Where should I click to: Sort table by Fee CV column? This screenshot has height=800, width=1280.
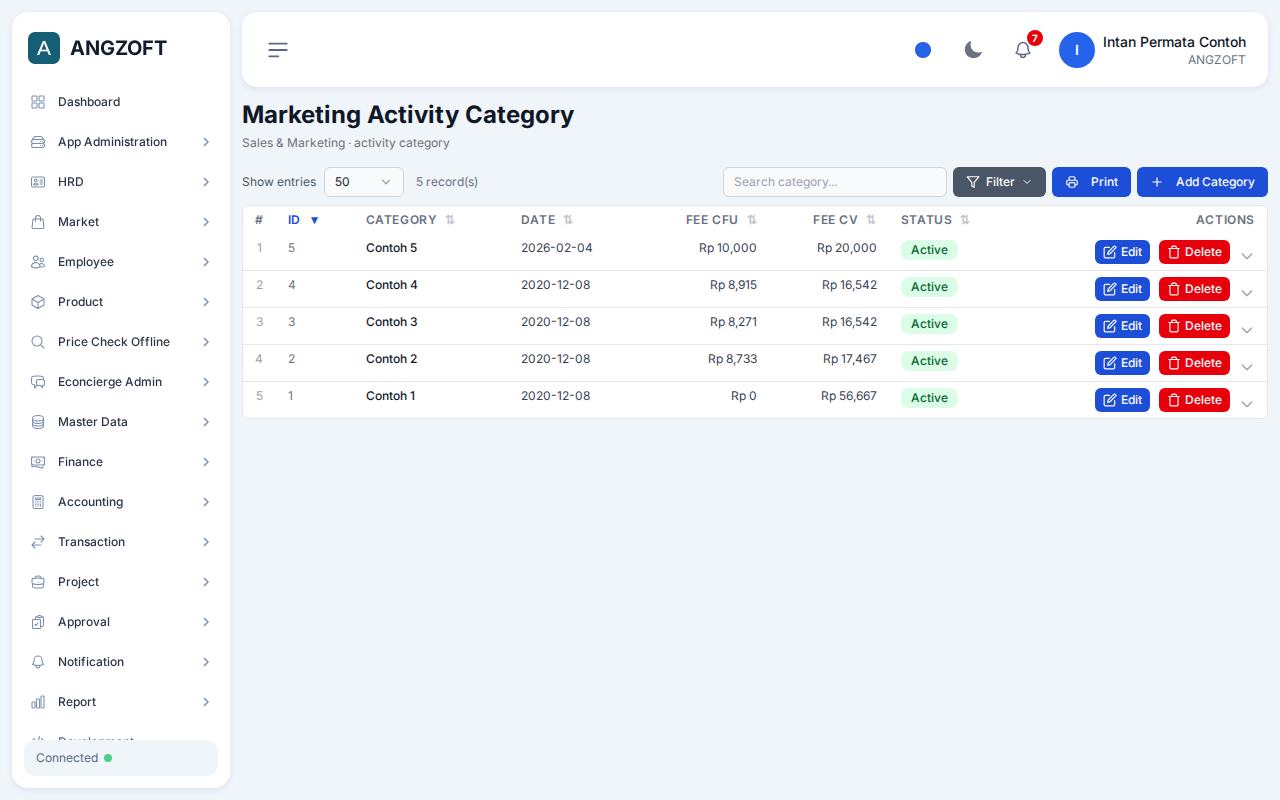(x=844, y=220)
